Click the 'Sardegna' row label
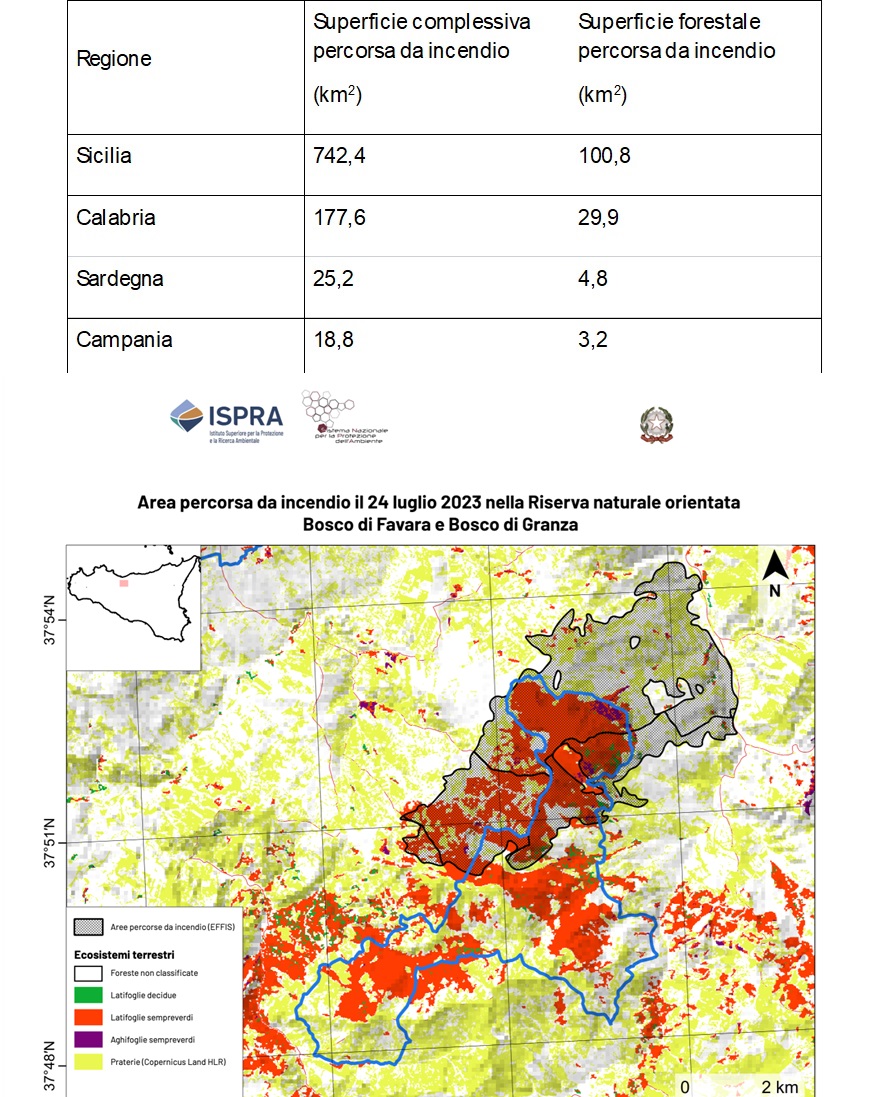Image resolution: width=888 pixels, height=1097 pixels. 120,278
